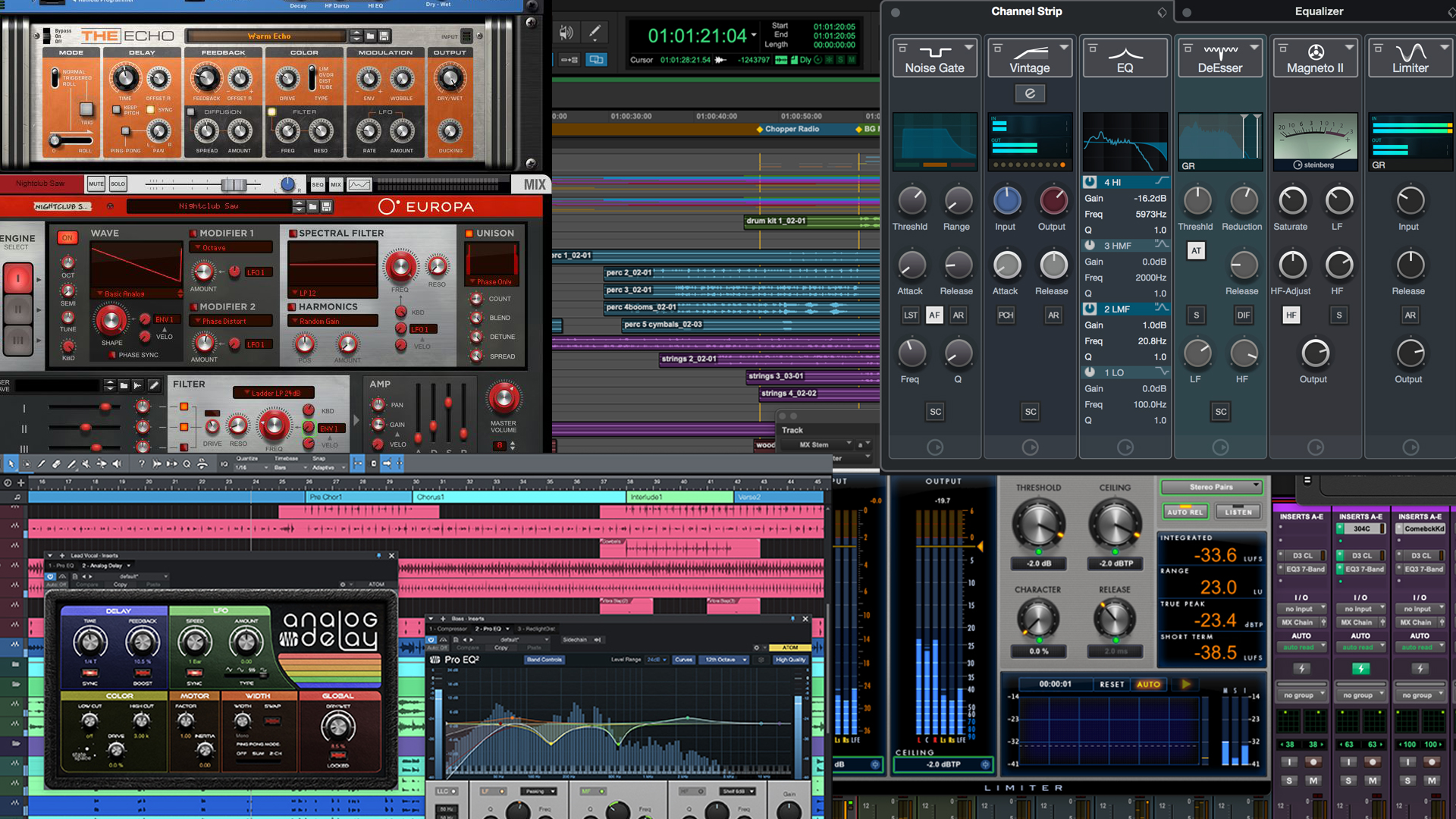
Task: Click the speaker icon beside the timecode display
Action: pyautogui.click(x=566, y=33)
